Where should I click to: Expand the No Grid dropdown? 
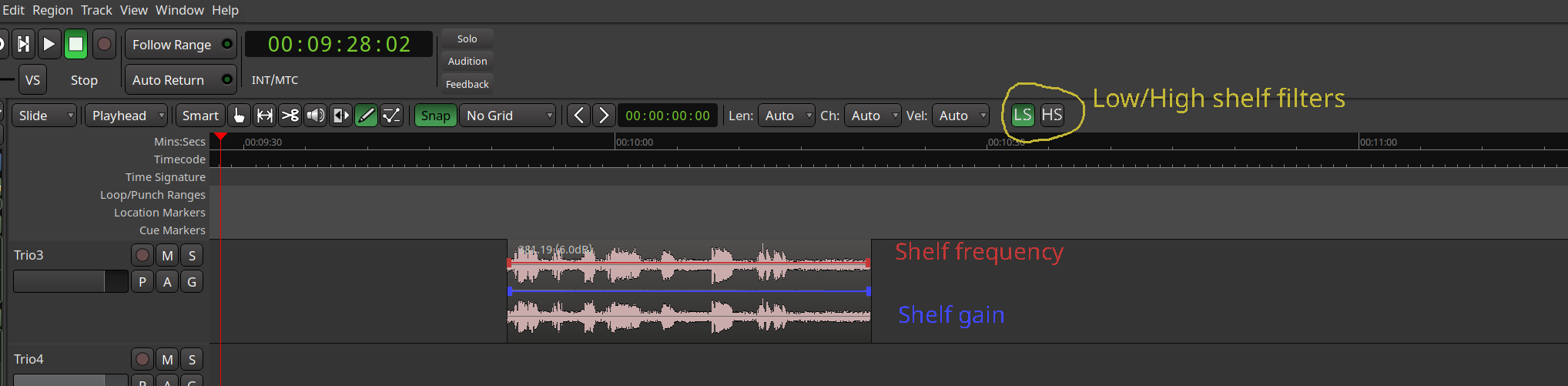508,116
